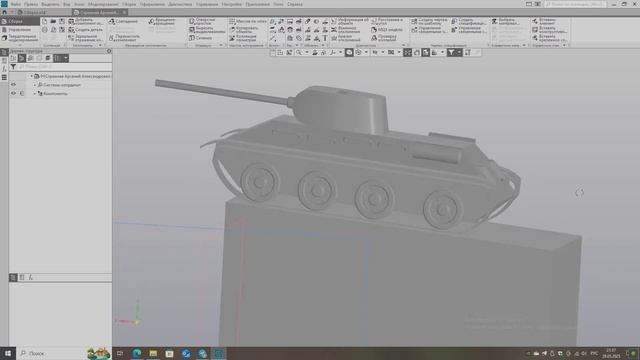Open the tree display mode dropdown
This screenshot has width=640, height=360.
click(x=66, y=58)
